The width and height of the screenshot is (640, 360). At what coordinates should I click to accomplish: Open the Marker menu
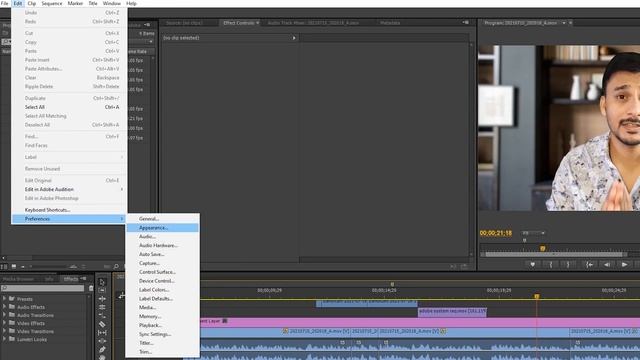click(x=75, y=3)
